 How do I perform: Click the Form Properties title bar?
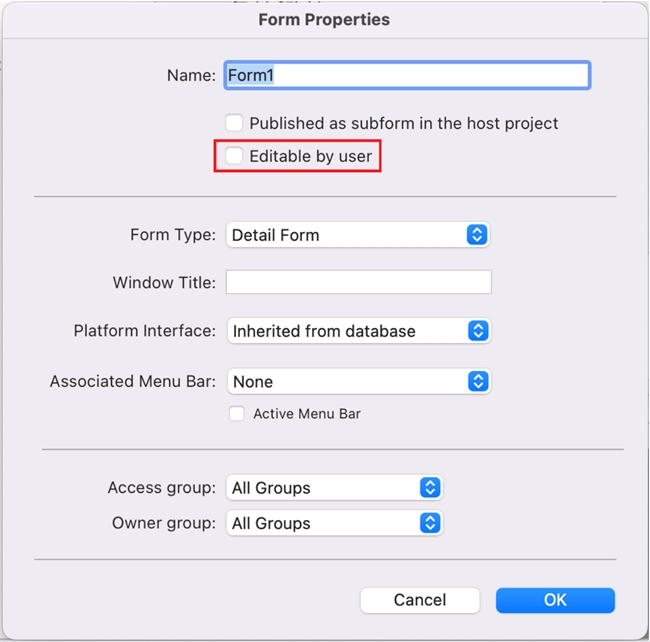[324, 19]
